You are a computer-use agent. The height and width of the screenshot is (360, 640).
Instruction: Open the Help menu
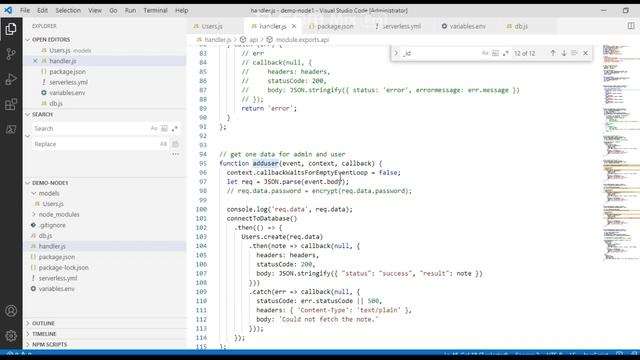tap(182, 10)
